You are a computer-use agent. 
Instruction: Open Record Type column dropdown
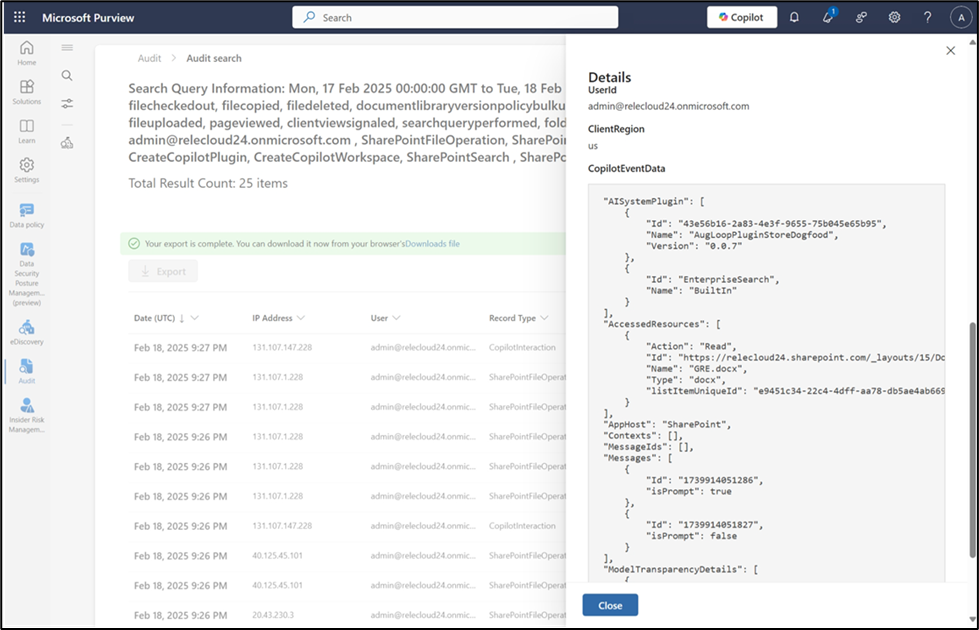(544, 318)
